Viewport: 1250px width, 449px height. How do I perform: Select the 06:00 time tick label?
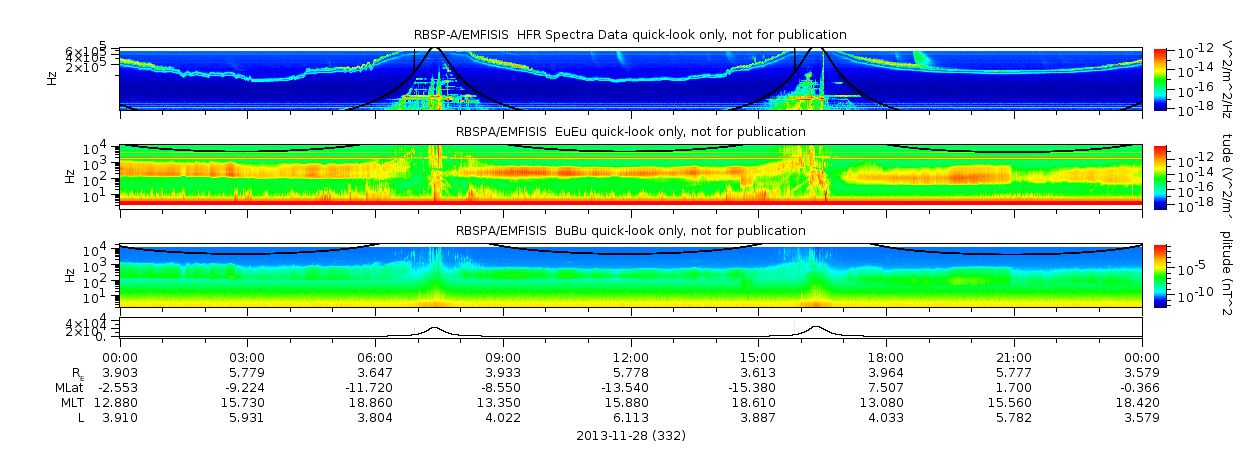point(375,357)
